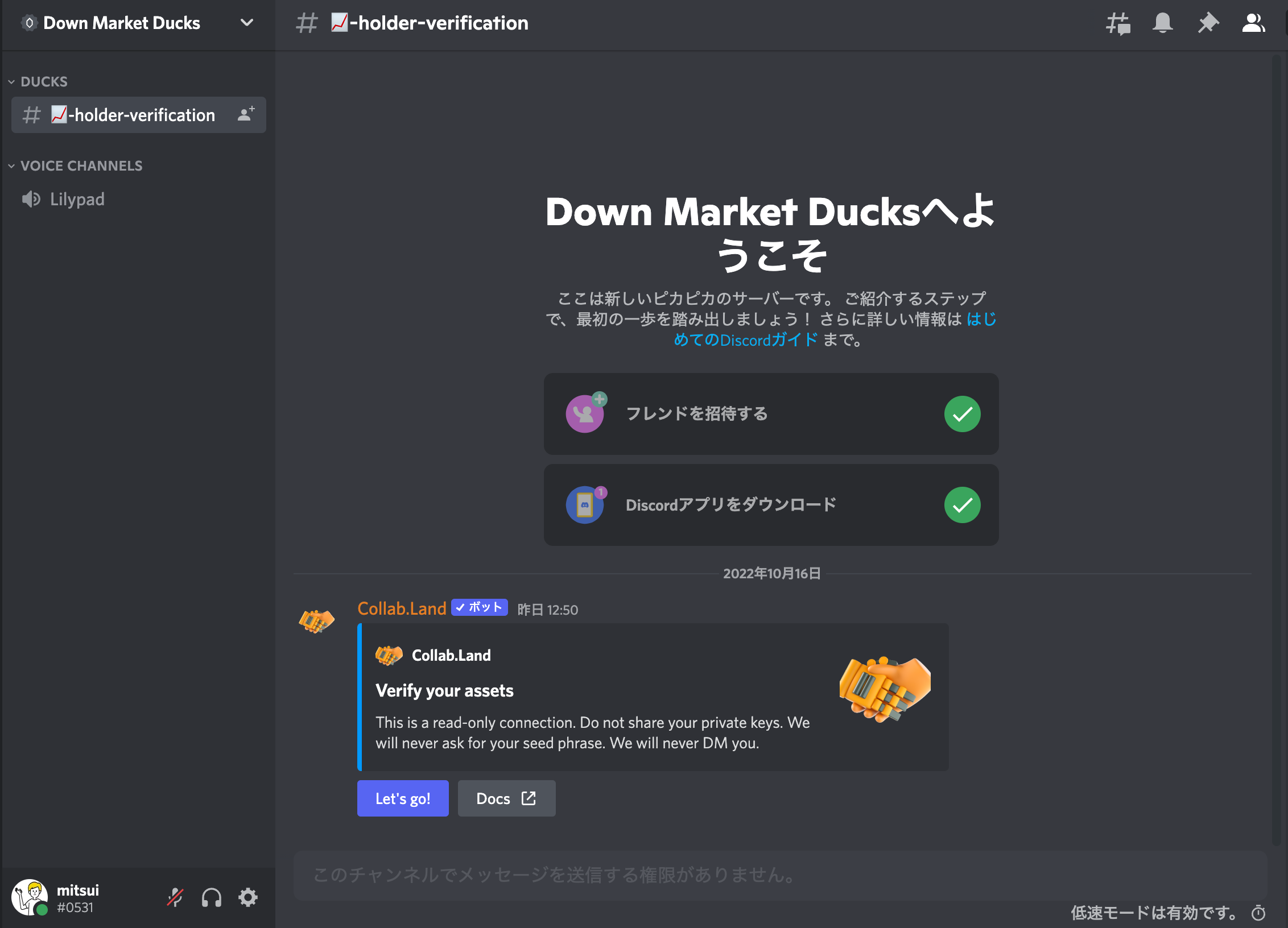Click the checkmark on フレンドを招待する

click(x=962, y=414)
